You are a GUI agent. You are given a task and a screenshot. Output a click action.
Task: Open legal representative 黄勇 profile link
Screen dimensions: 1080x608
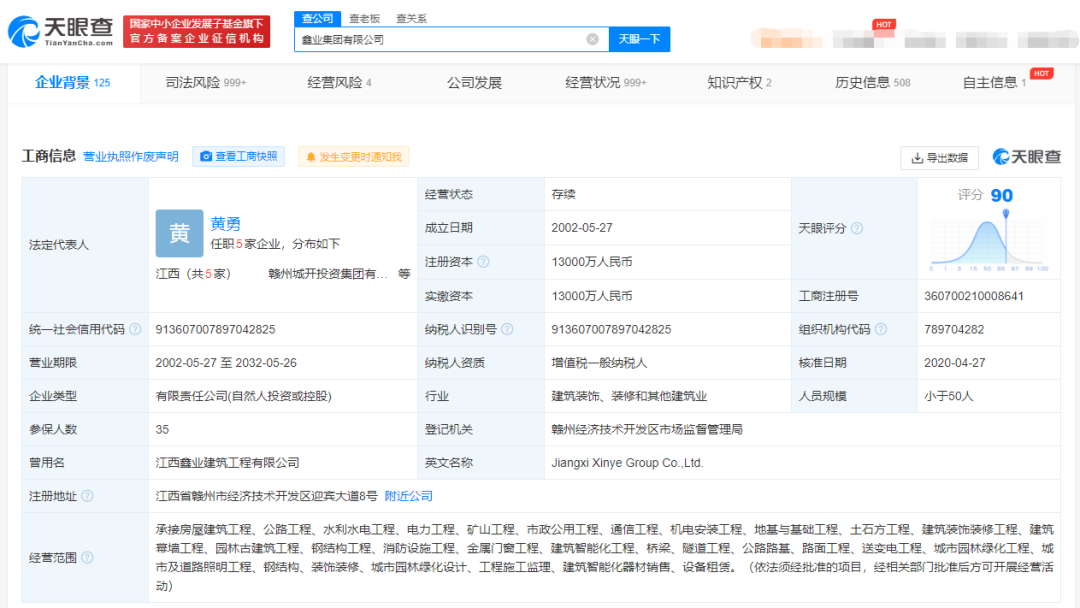(225, 223)
